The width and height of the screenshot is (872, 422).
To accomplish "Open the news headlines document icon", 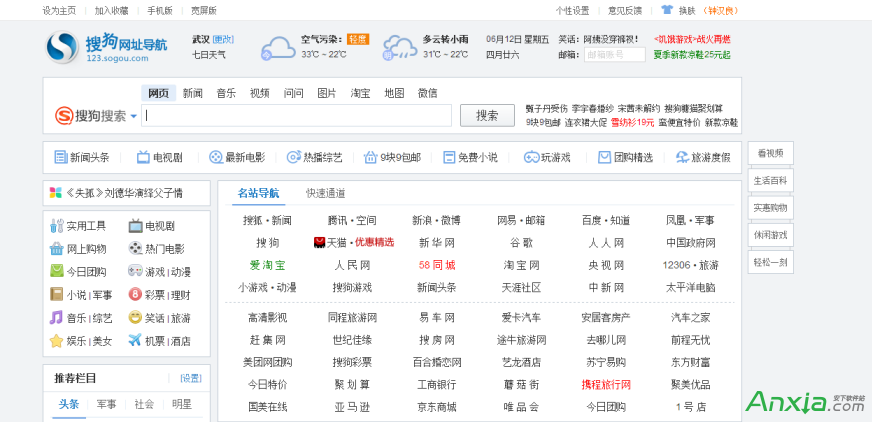I will pyautogui.click(x=60, y=157).
